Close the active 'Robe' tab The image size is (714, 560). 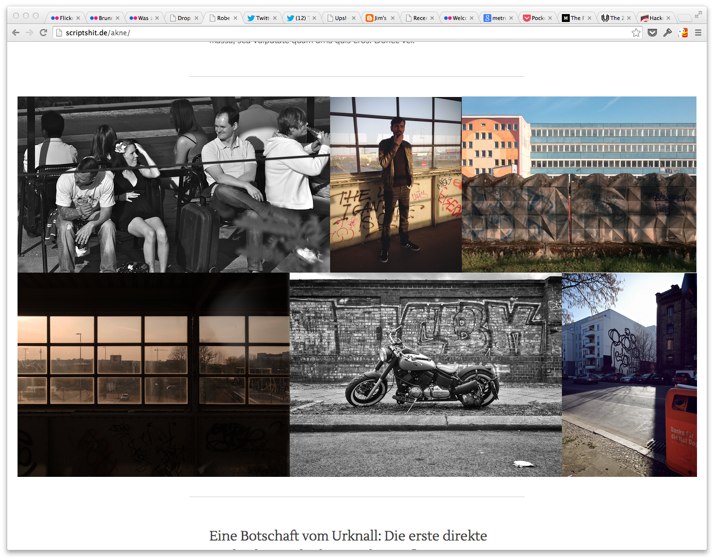coord(235,18)
